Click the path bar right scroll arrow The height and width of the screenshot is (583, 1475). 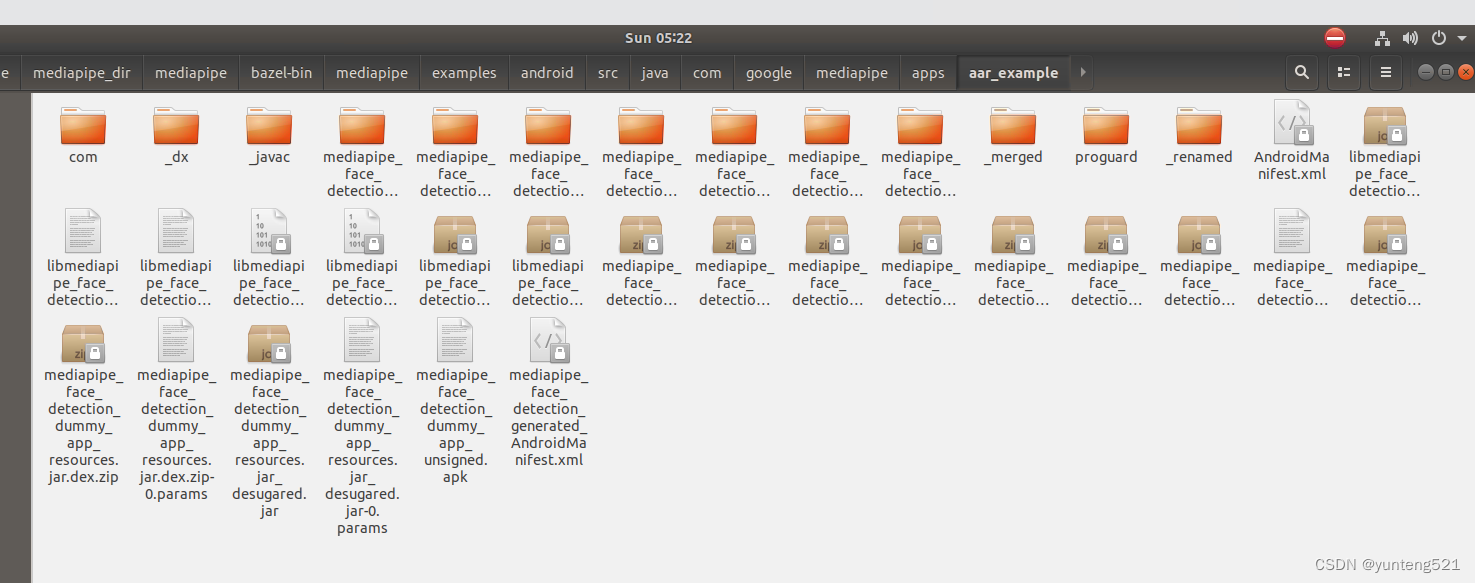coord(1083,72)
